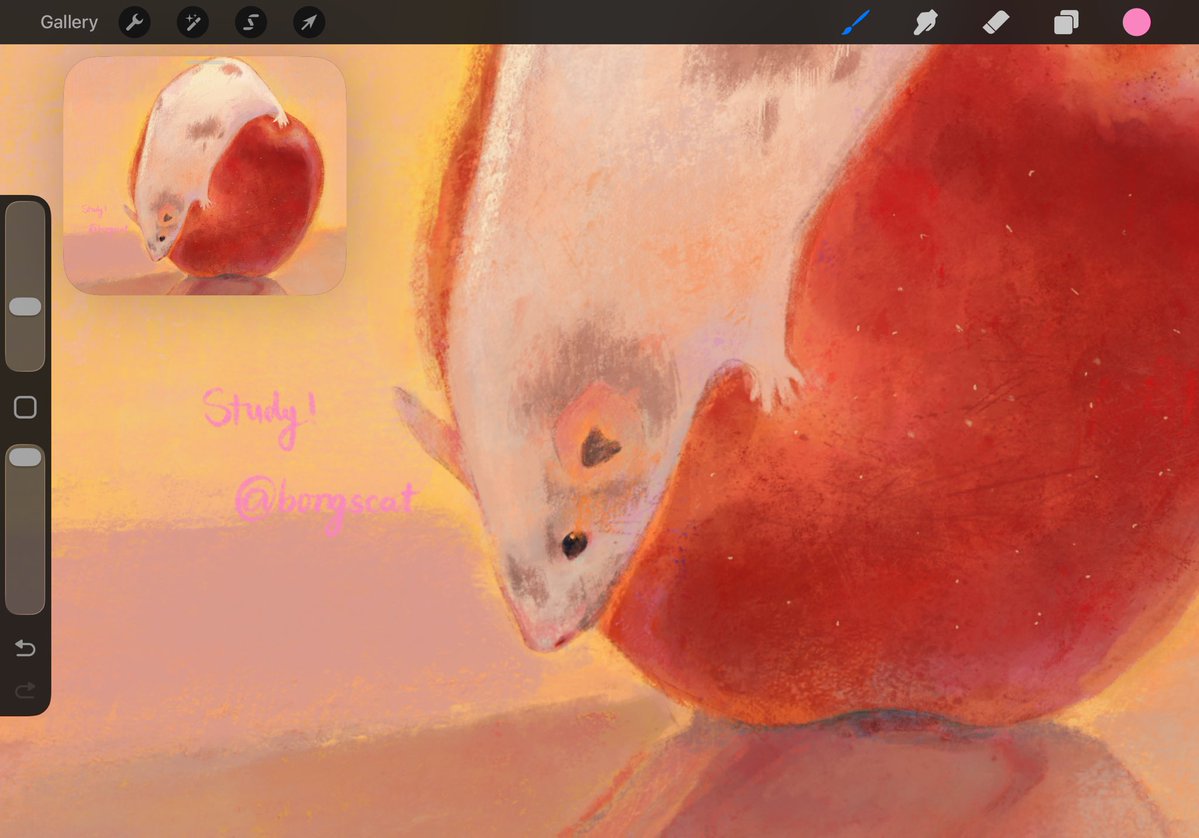The width and height of the screenshot is (1199, 838).
Task: Click the brush opacity slider handle
Action: coord(25,456)
